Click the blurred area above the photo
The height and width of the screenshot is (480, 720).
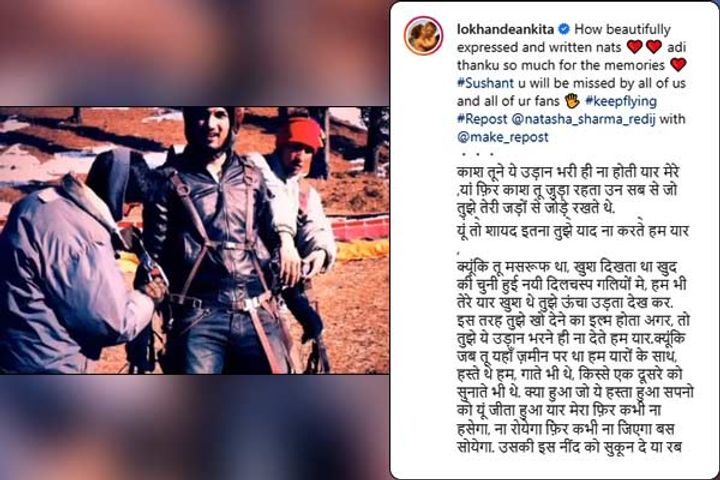click(x=194, y=53)
